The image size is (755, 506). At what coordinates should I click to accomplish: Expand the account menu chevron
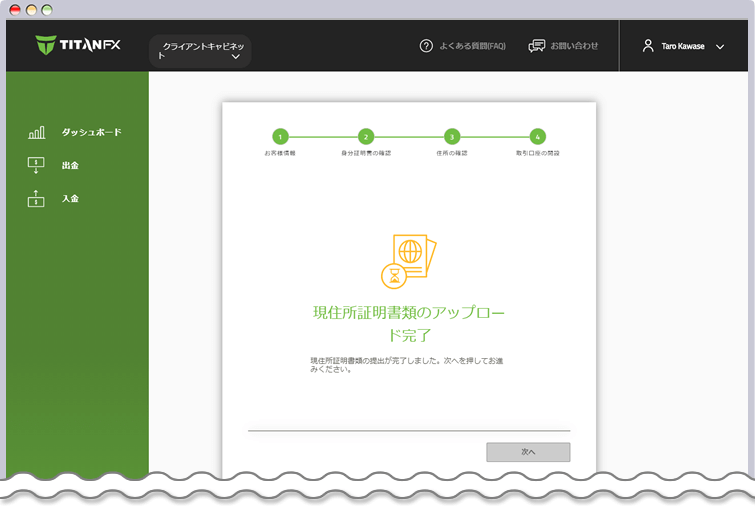tap(720, 47)
